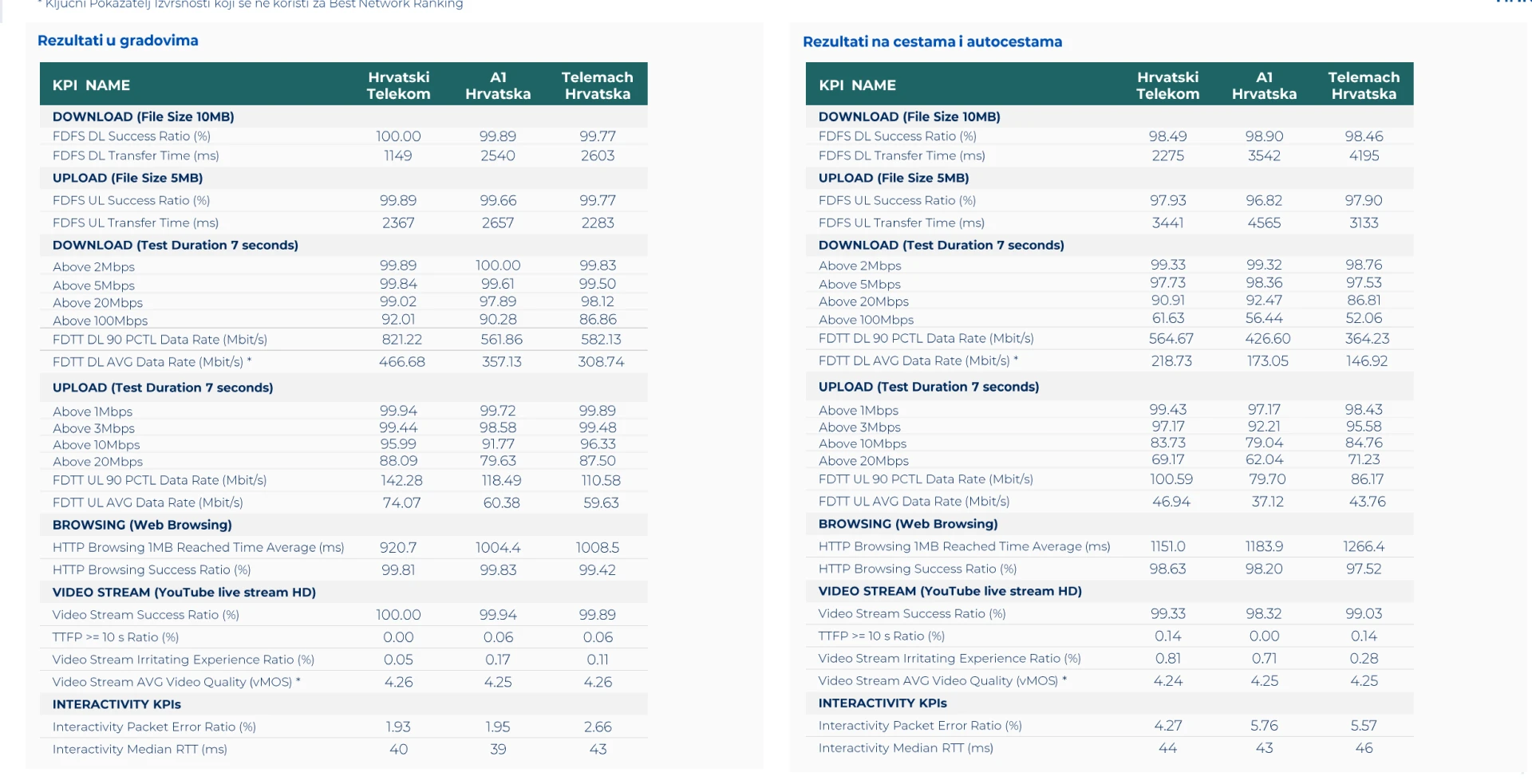Select the value 2657
Viewport: 1532px width, 784px height.
[x=498, y=223]
